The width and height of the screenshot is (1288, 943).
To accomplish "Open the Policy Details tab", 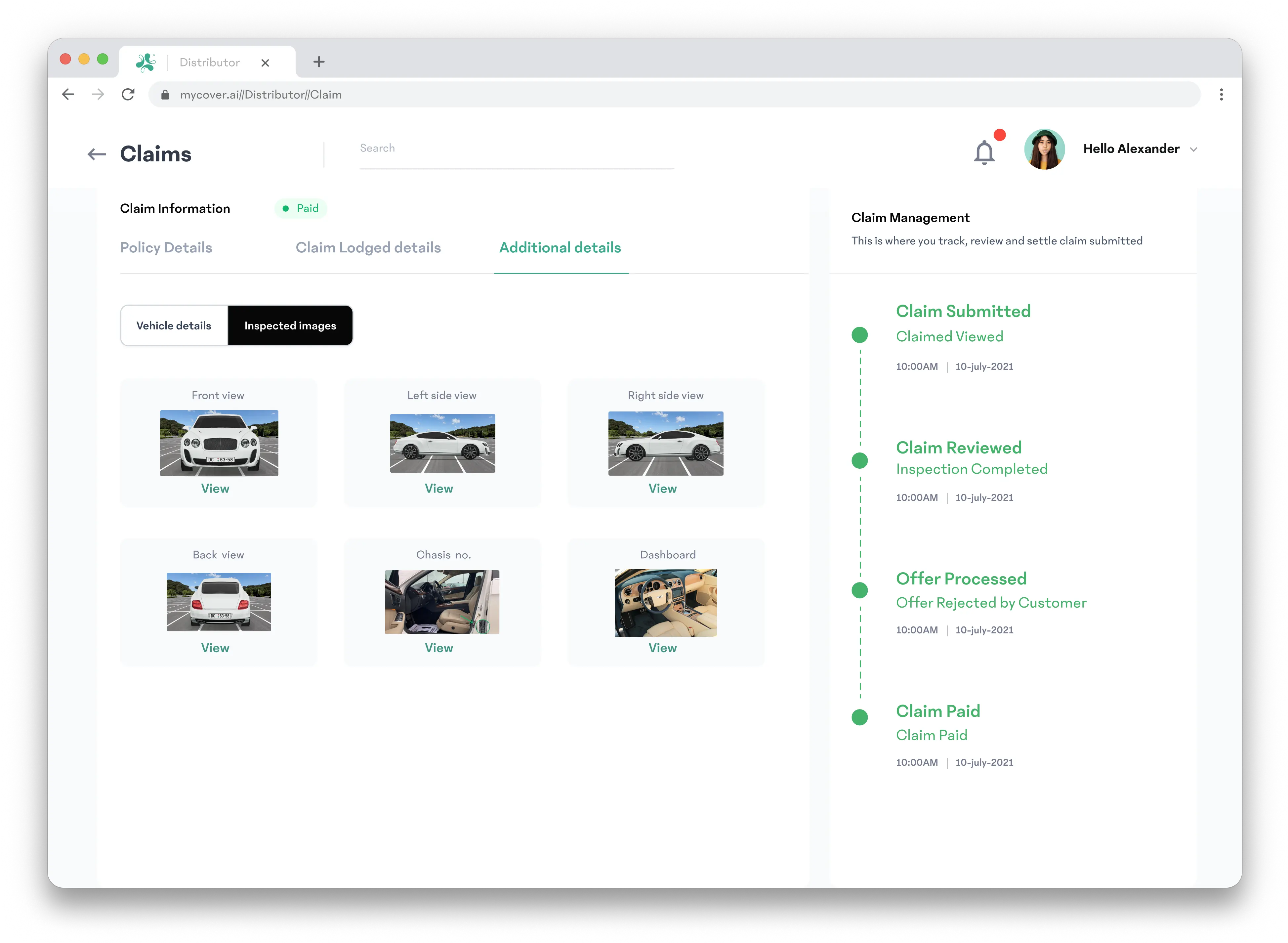I will coord(166,247).
